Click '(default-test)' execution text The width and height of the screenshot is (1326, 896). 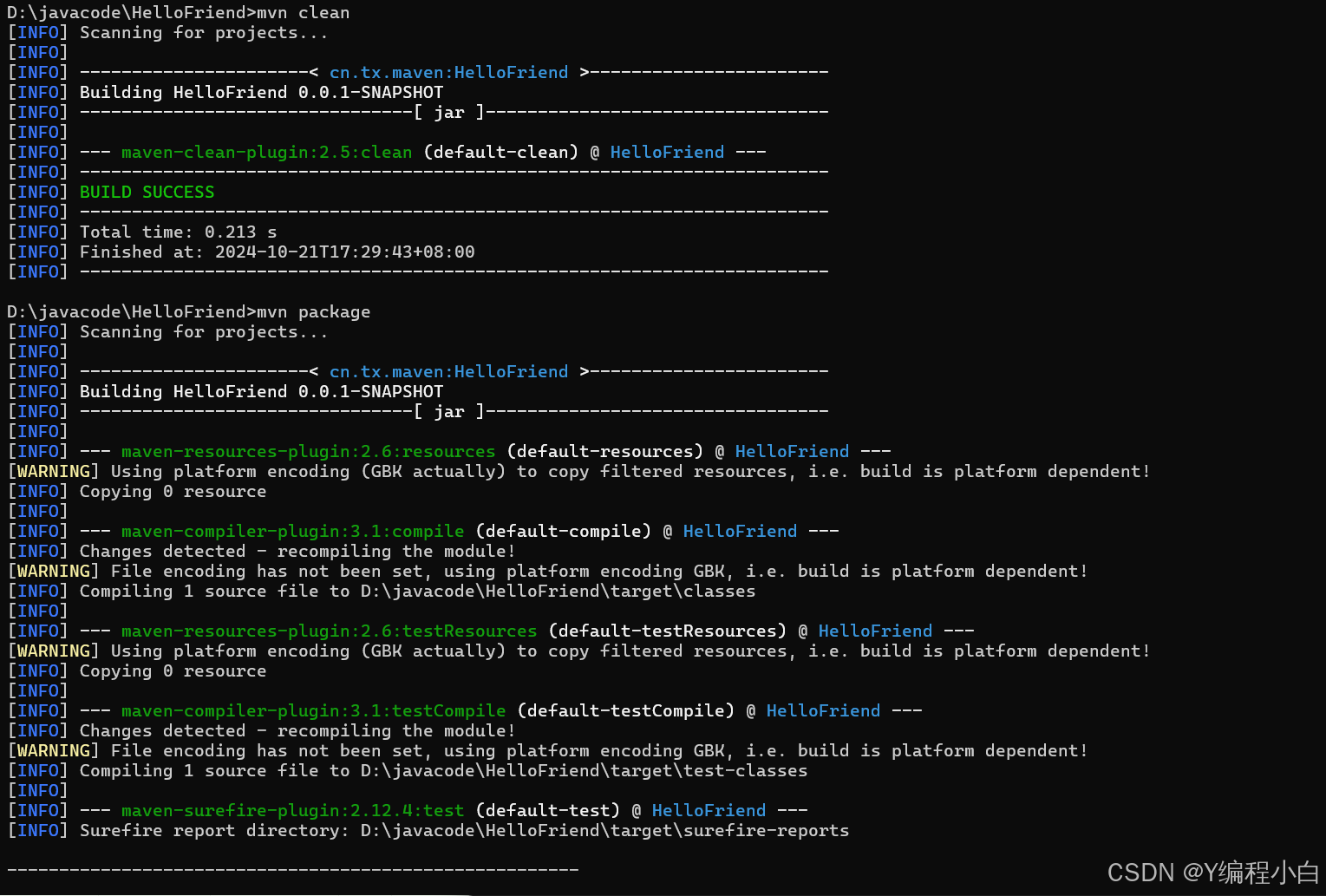548,811
